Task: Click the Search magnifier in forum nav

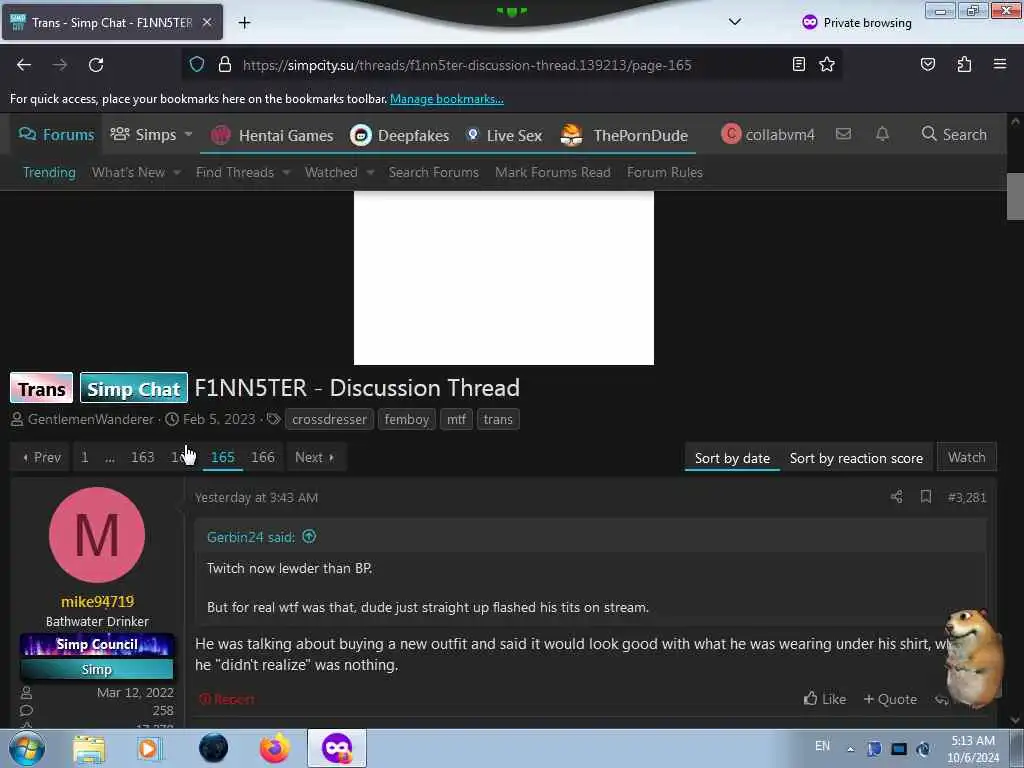Action: [954, 135]
